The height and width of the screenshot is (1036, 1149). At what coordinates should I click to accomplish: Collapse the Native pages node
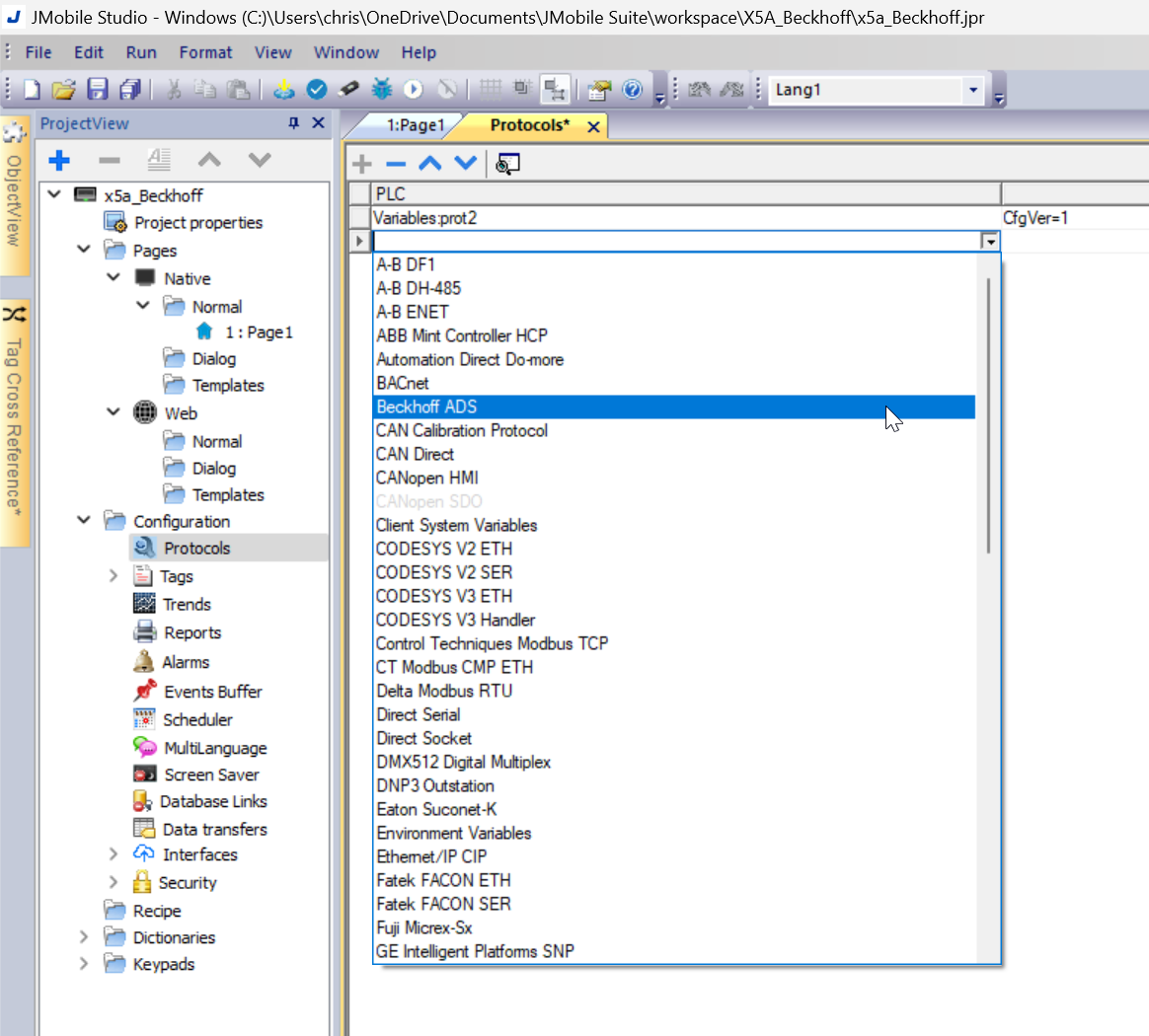pos(114,277)
